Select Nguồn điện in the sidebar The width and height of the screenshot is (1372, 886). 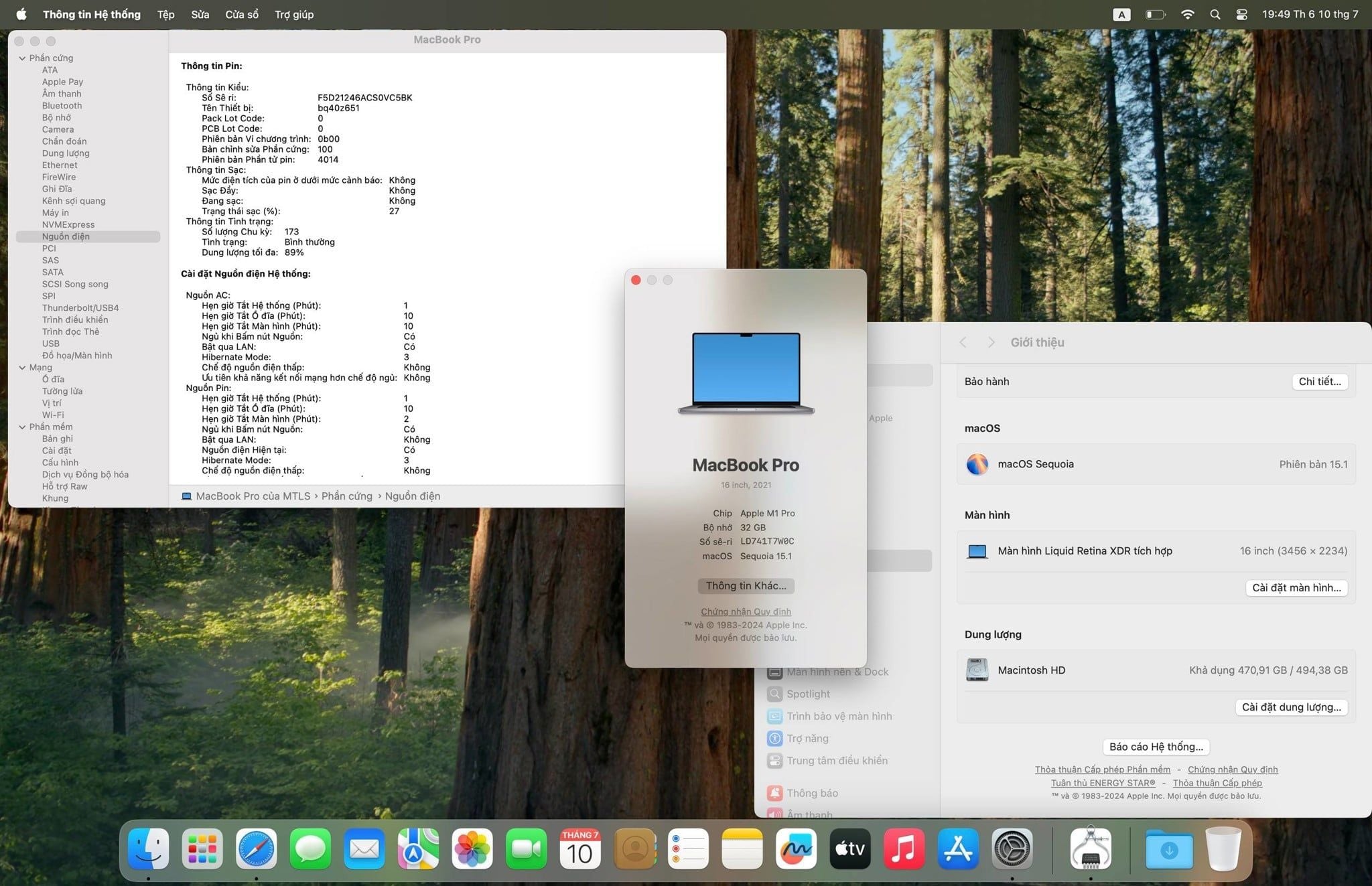(x=88, y=236)
